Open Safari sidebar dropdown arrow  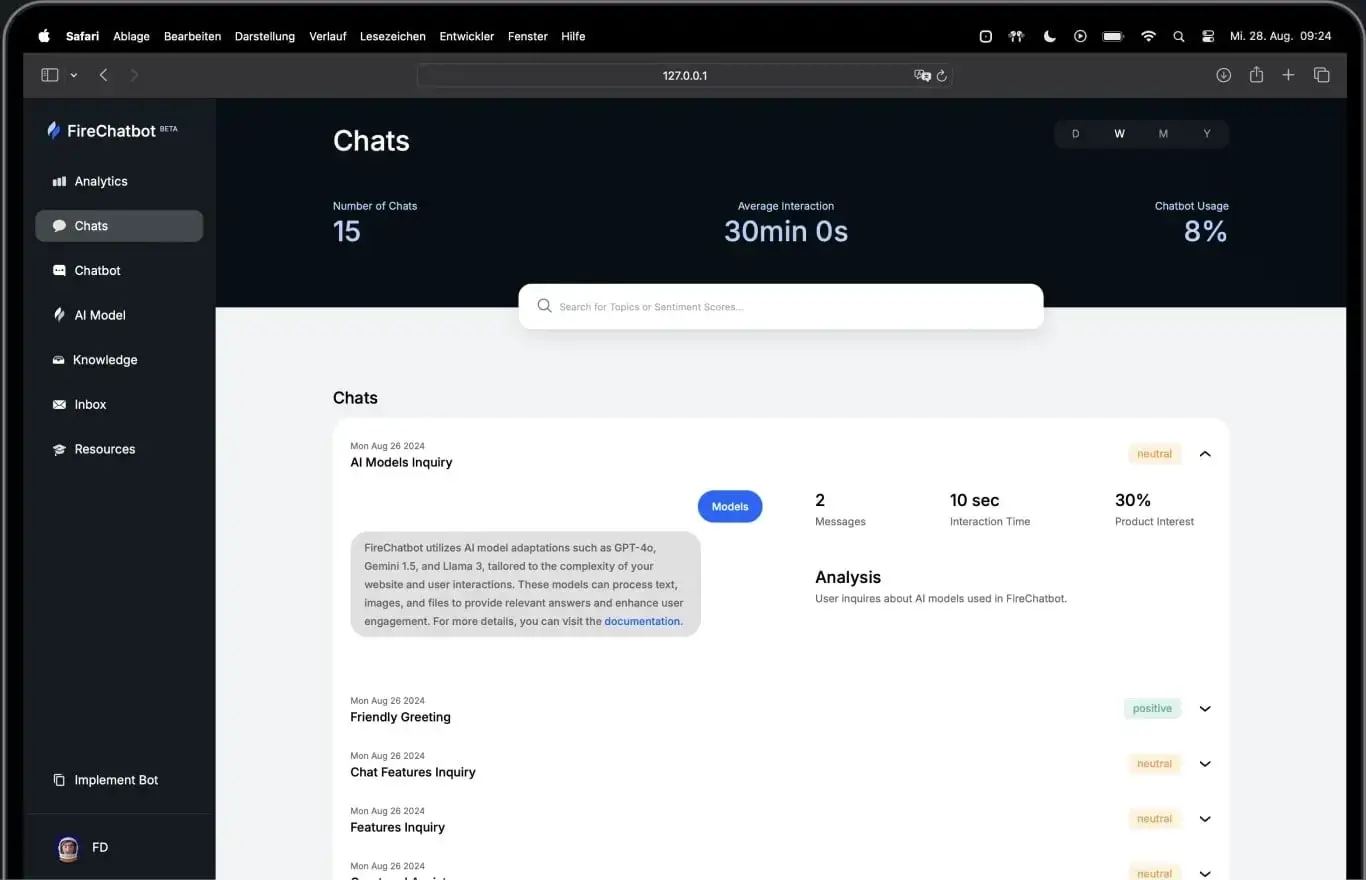74,76
